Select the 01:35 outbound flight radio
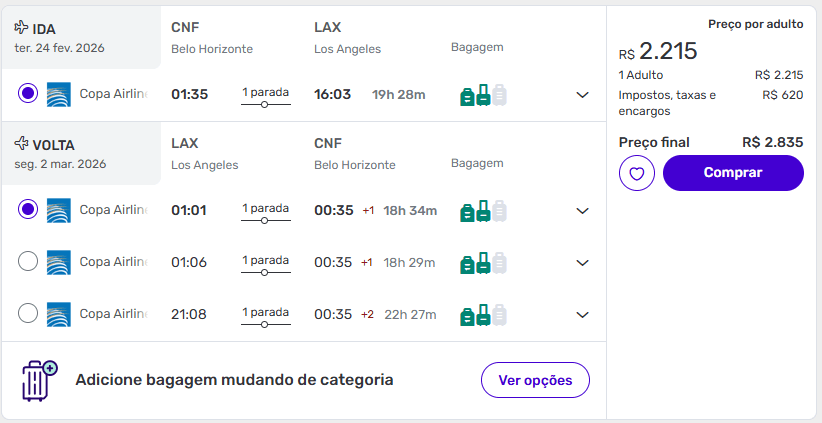 click(x=28, y=94)
